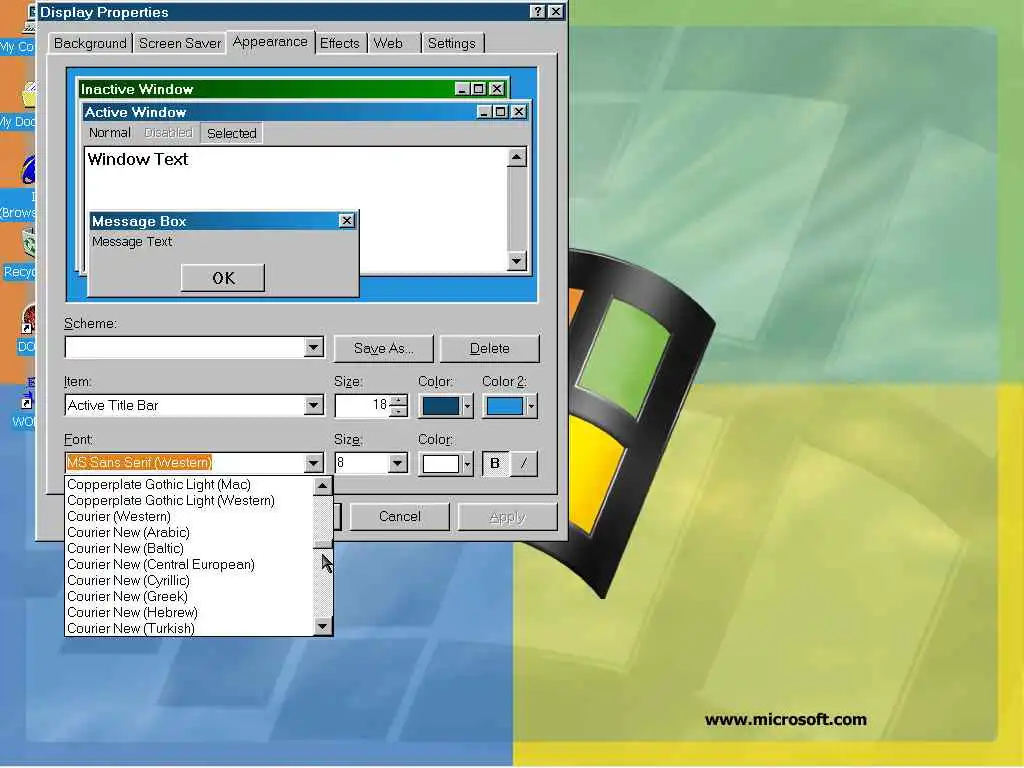Pick Courier New (Central European) font

coord(189,564)
